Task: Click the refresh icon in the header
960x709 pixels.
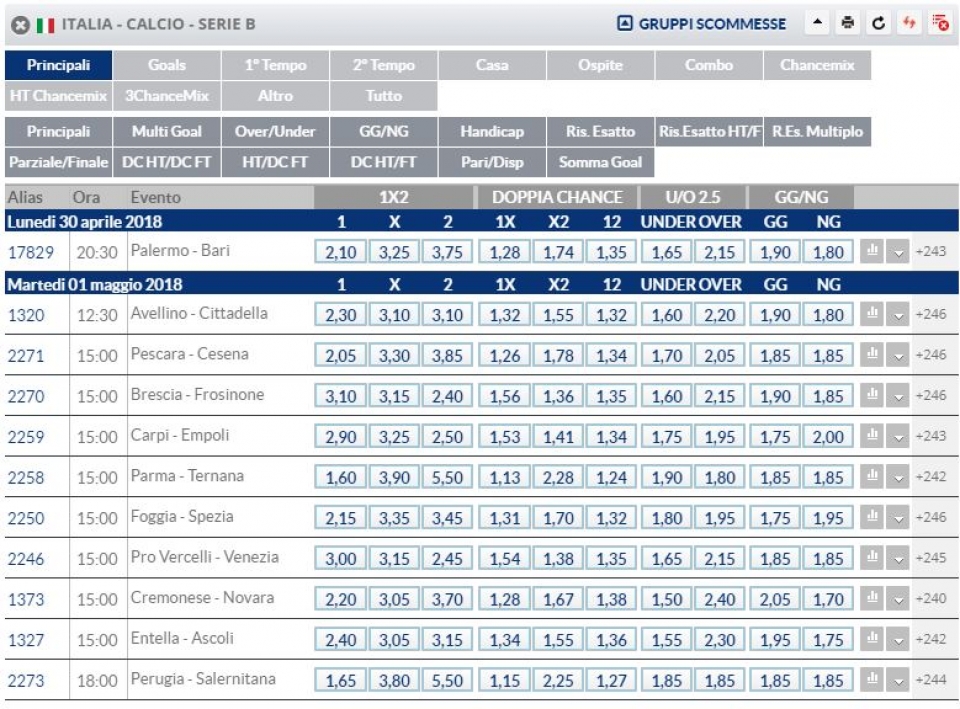Action: [x=879, y=23]
